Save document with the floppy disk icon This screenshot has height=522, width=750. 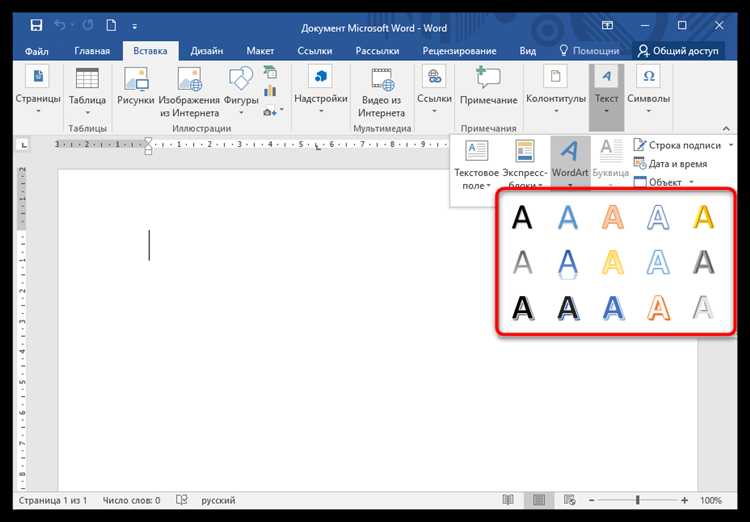[x=36, y=25]
